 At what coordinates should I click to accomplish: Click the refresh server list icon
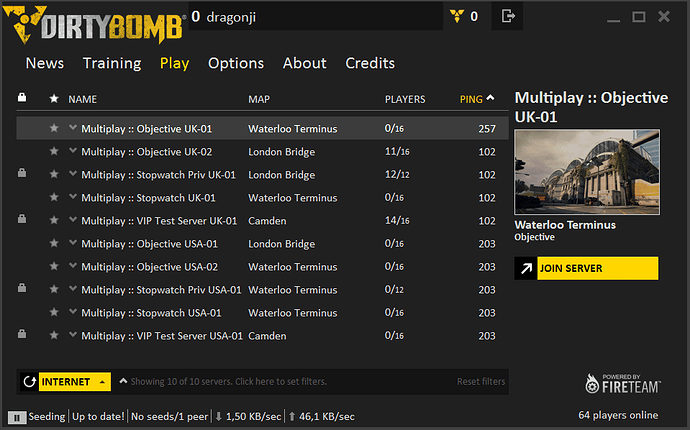click(29, 382)
